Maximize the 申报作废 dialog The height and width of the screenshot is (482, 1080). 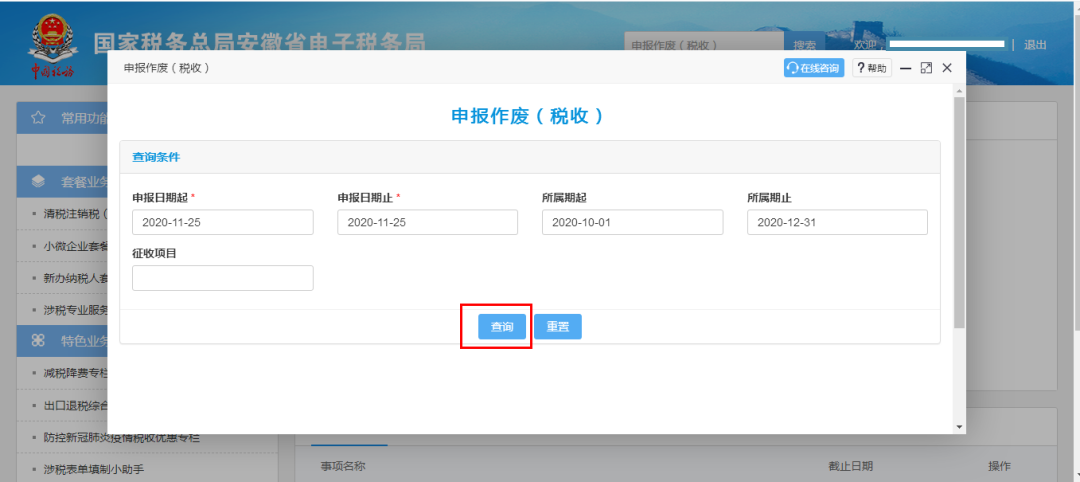pyautogui.click(x=926, y=68)
